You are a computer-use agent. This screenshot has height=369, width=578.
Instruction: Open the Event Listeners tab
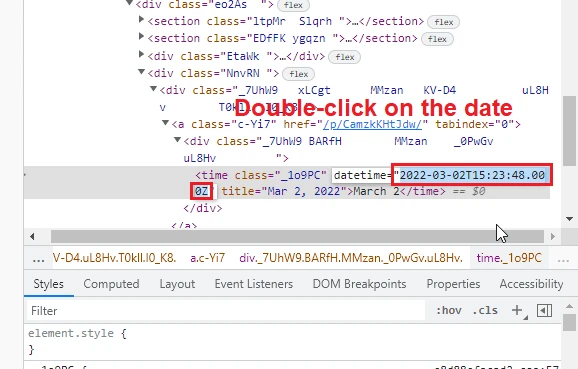[x=254, y=284]
